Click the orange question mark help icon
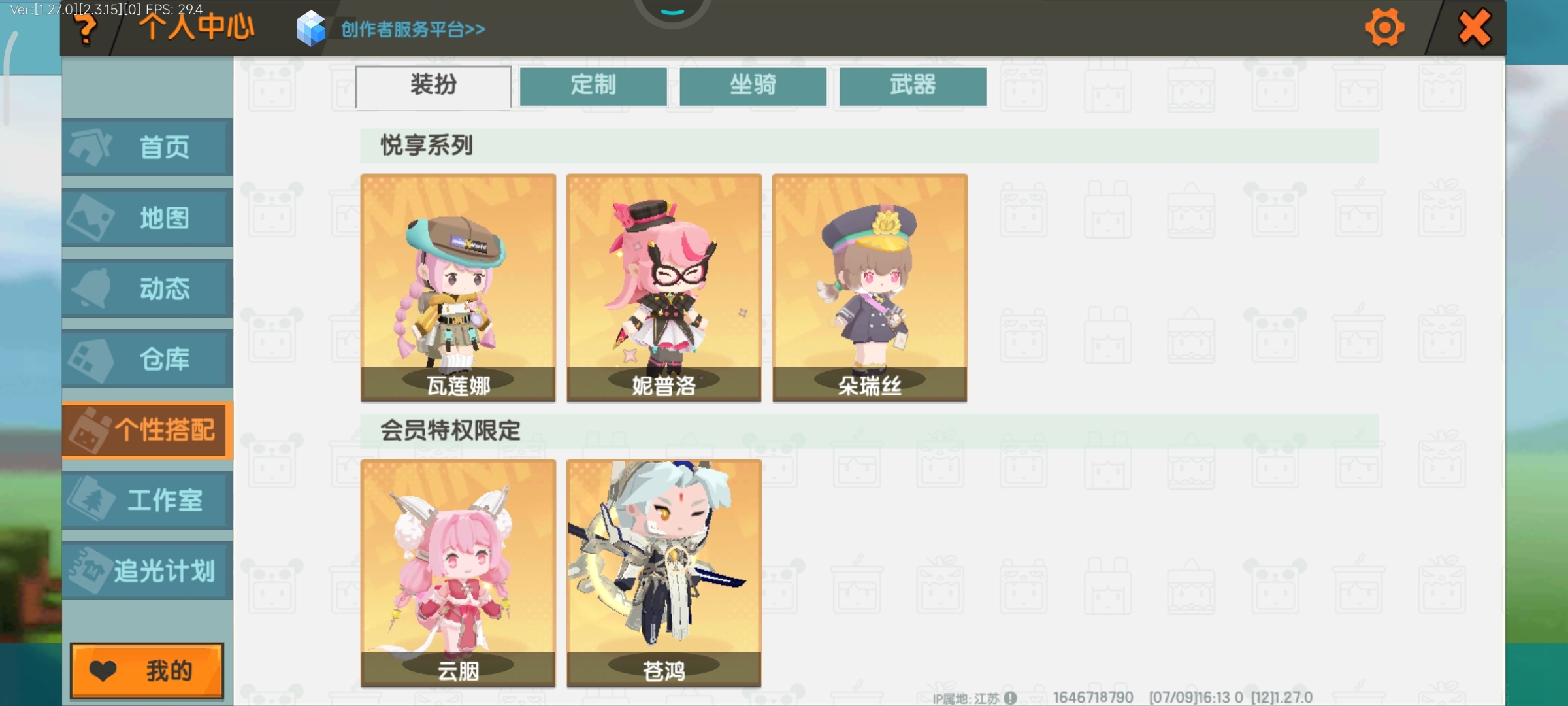 pyautogui.click(x=86, y=29)
